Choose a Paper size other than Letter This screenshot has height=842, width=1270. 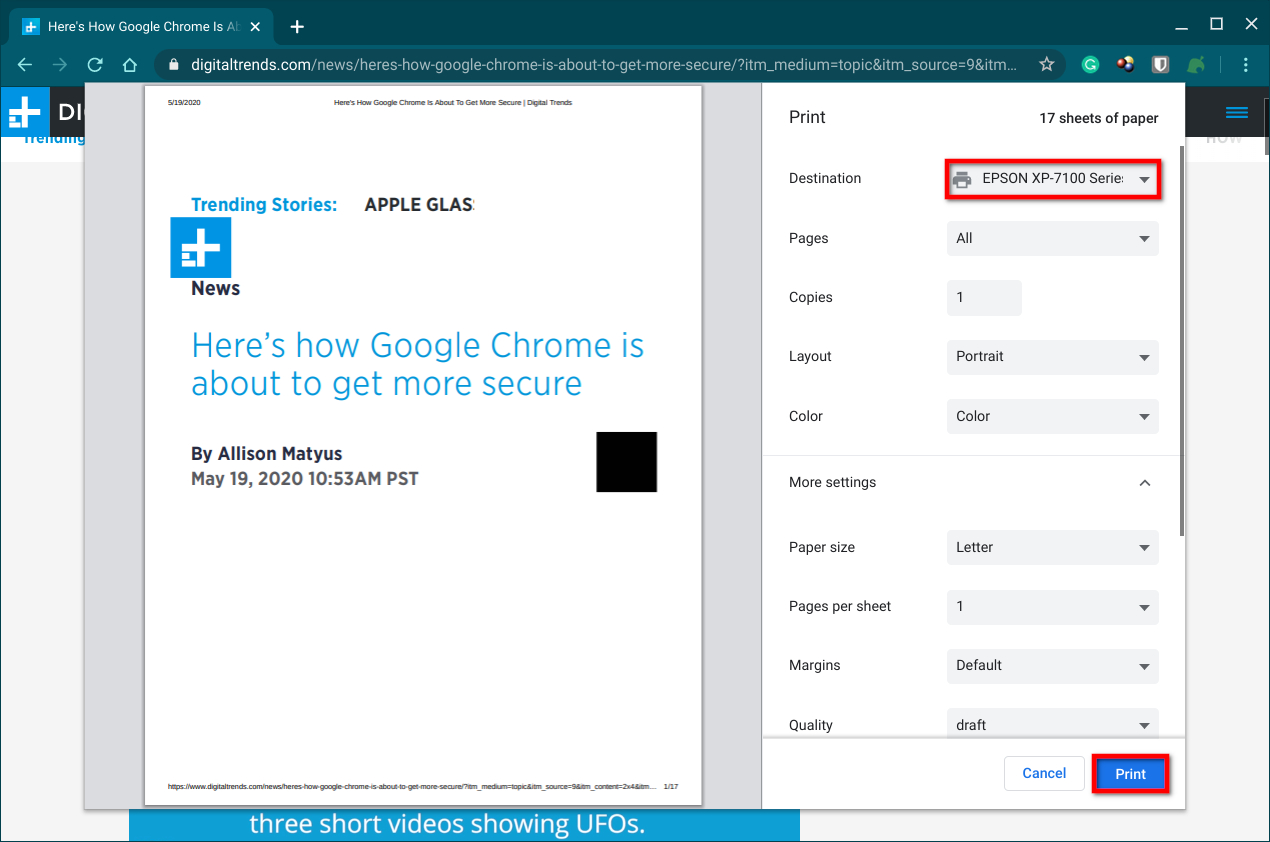1053,547
